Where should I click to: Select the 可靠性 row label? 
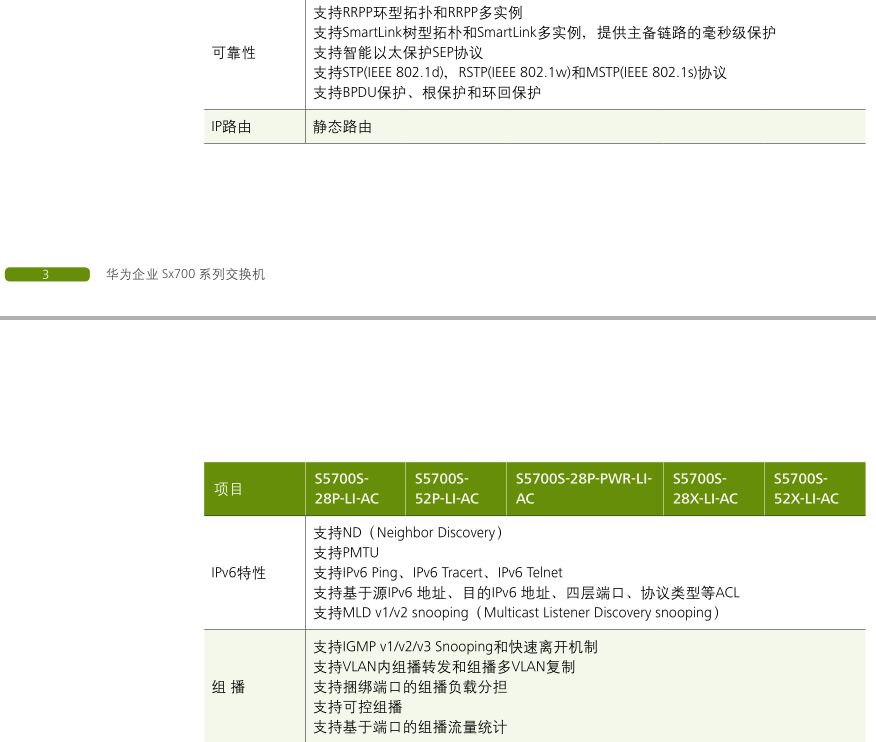234,53
